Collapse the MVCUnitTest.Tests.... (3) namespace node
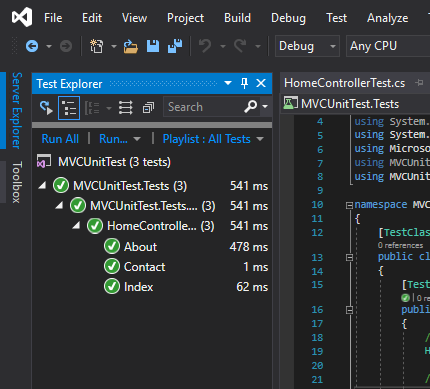The image size is (430, 389). (59, 205)
